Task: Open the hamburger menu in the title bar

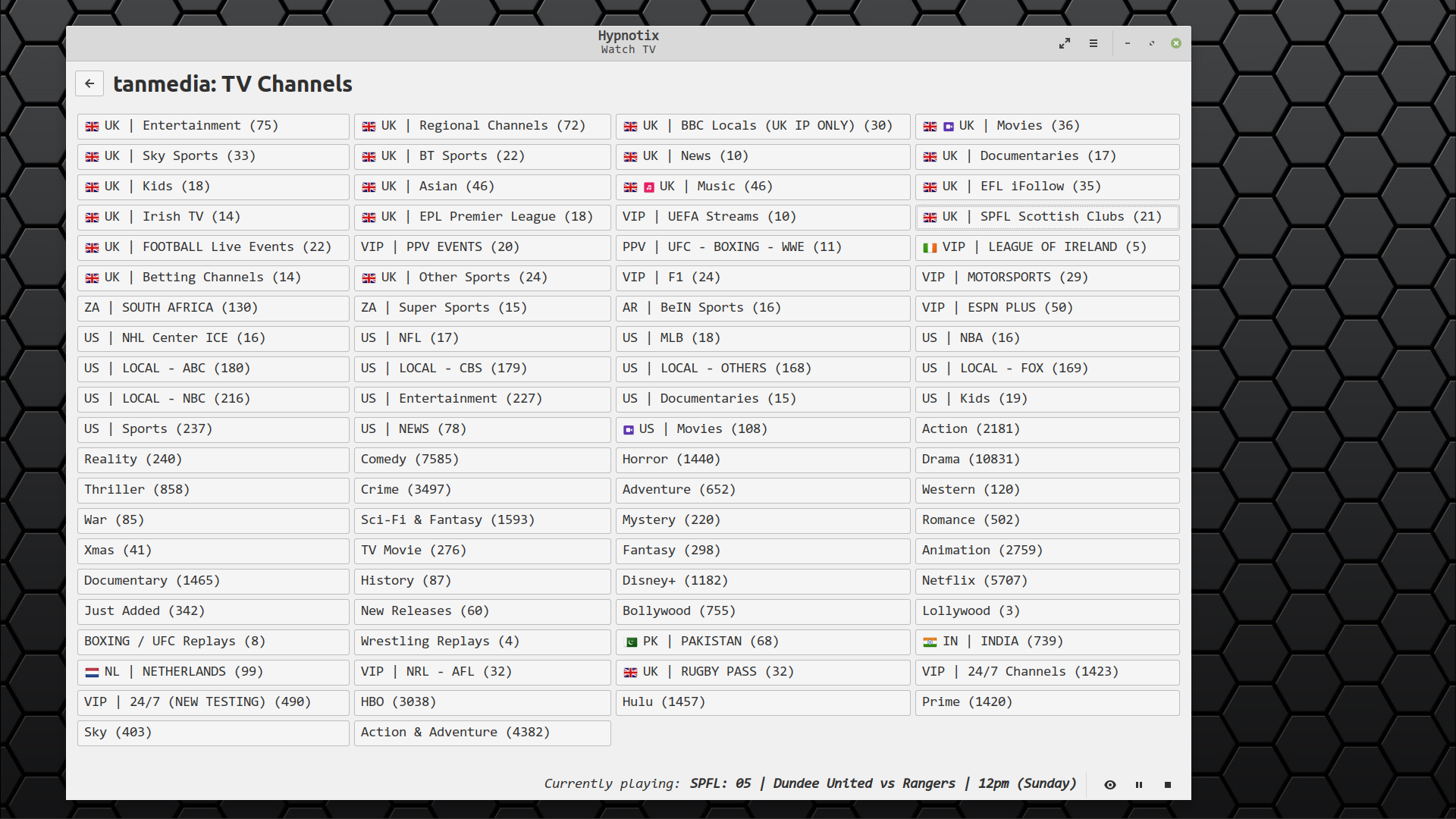Action: pyautogui.click(x=1094, y=43)
